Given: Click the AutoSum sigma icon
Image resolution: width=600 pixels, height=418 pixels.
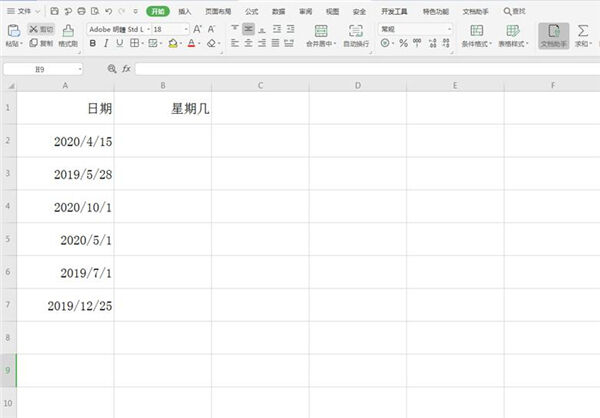Looking at the screenshot, I should click(x=583, y=31).
